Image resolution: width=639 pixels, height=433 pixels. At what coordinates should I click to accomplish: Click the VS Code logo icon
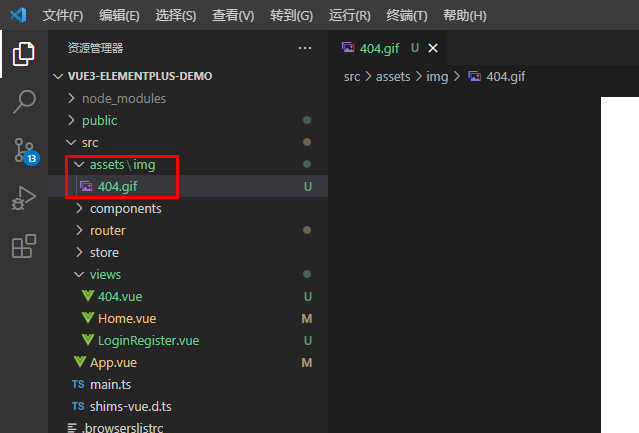(x=18, y=15)
